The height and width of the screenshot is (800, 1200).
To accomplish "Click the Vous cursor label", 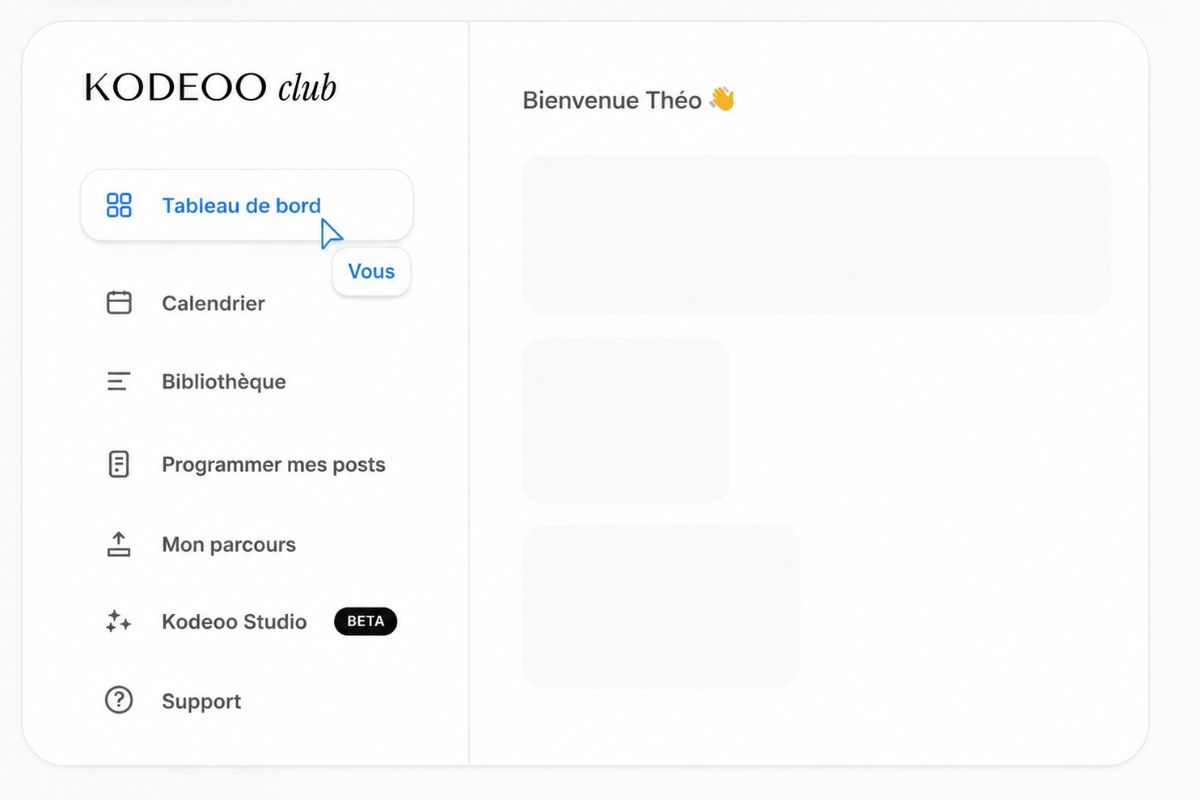I will (371, 271).
